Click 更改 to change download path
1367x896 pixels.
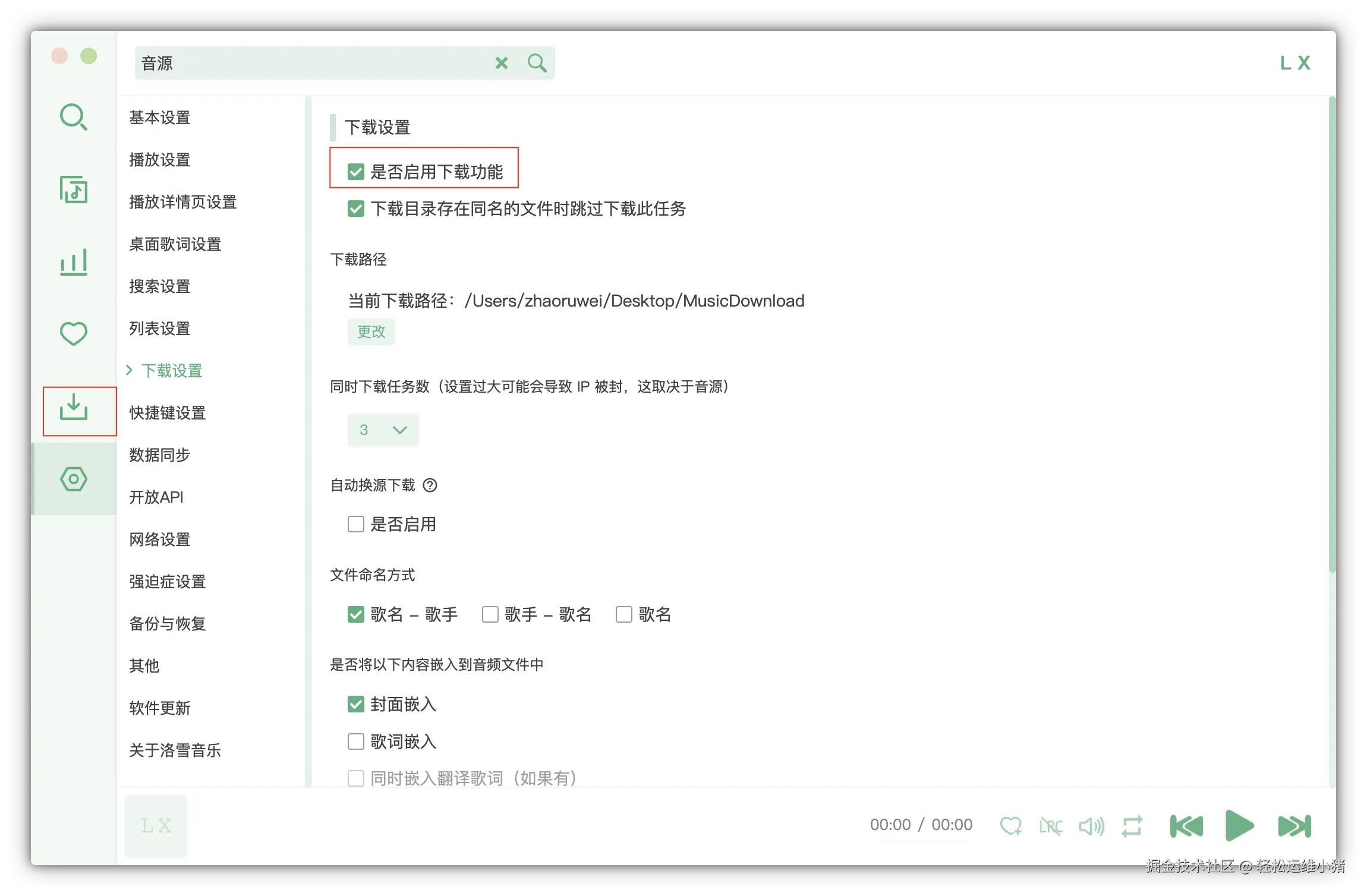point(371,332)
